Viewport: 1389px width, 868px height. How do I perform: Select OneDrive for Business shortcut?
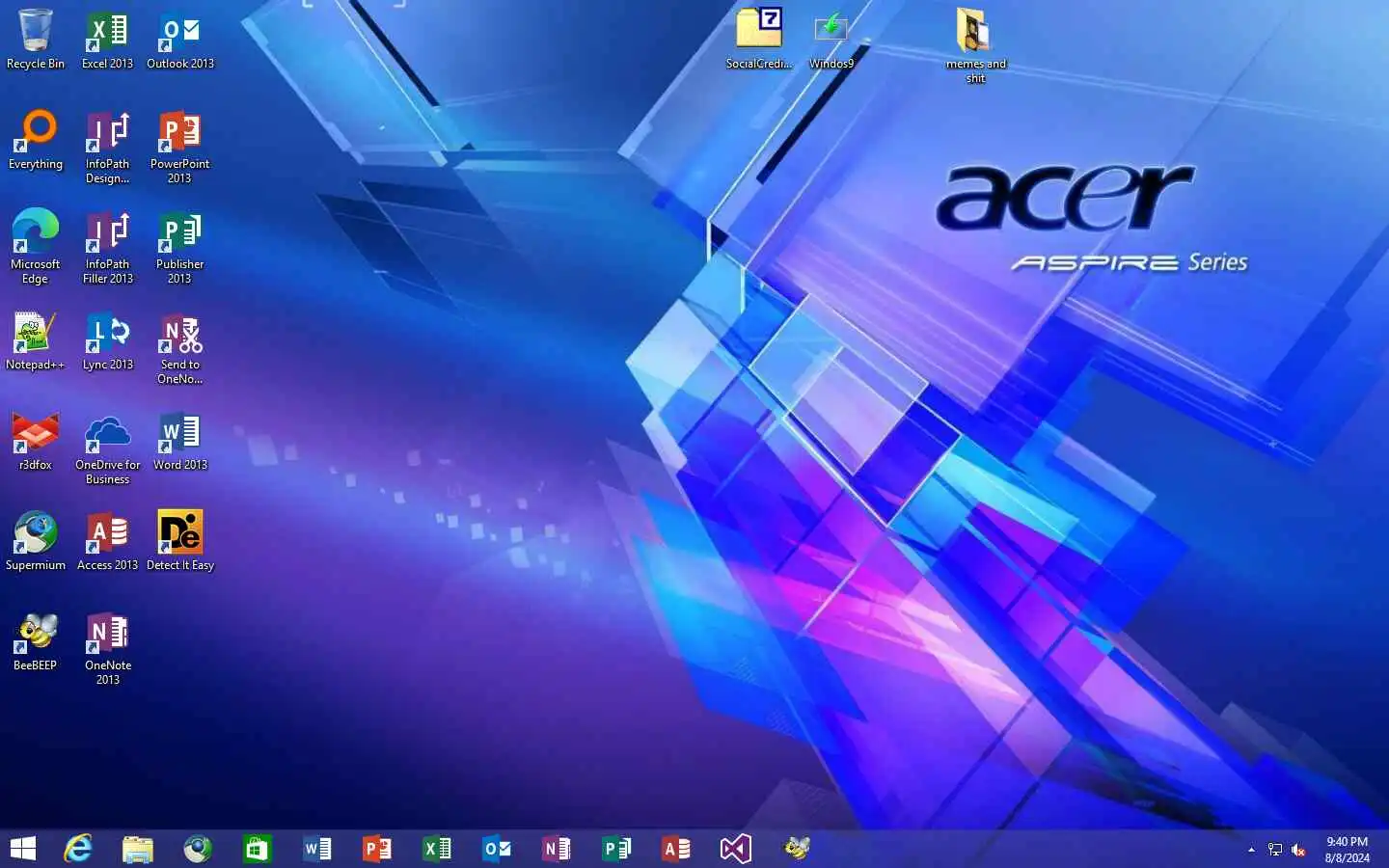pyautogui.click(x=107, y=448)
